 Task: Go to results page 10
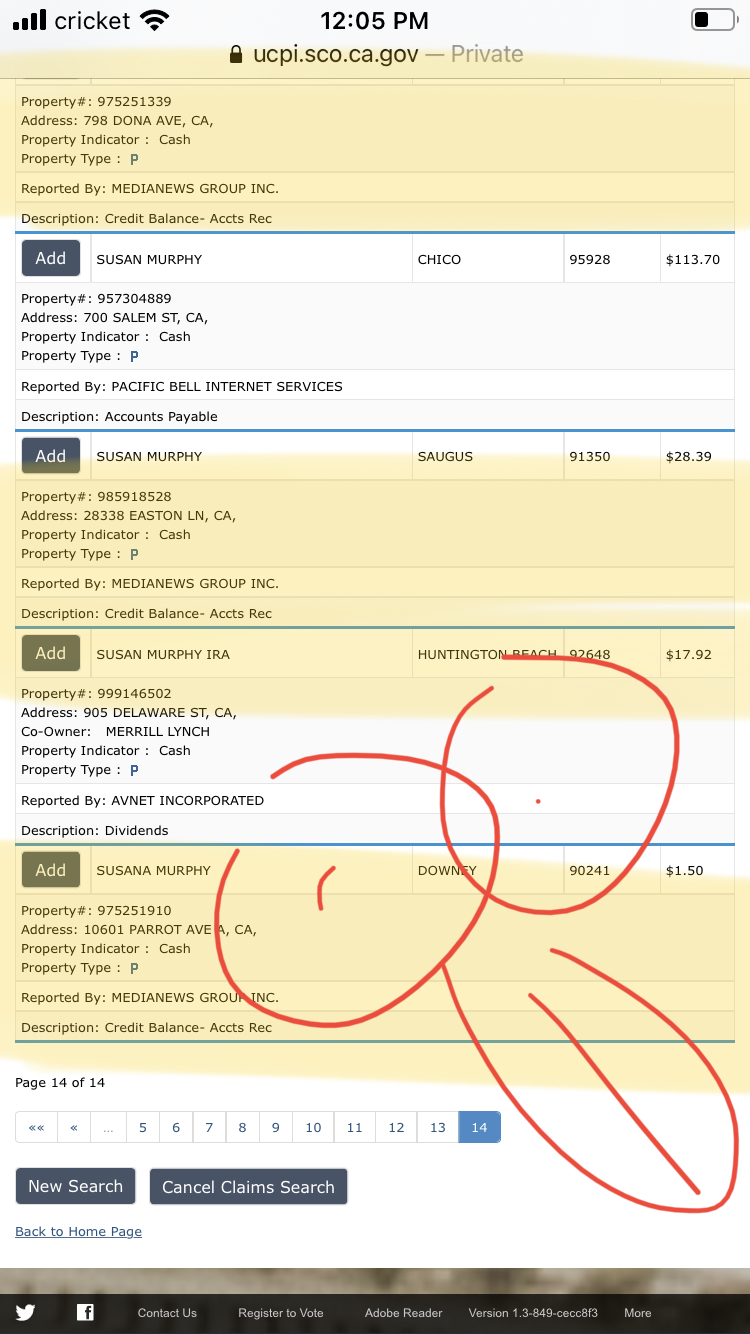(x=313, y=1127)
